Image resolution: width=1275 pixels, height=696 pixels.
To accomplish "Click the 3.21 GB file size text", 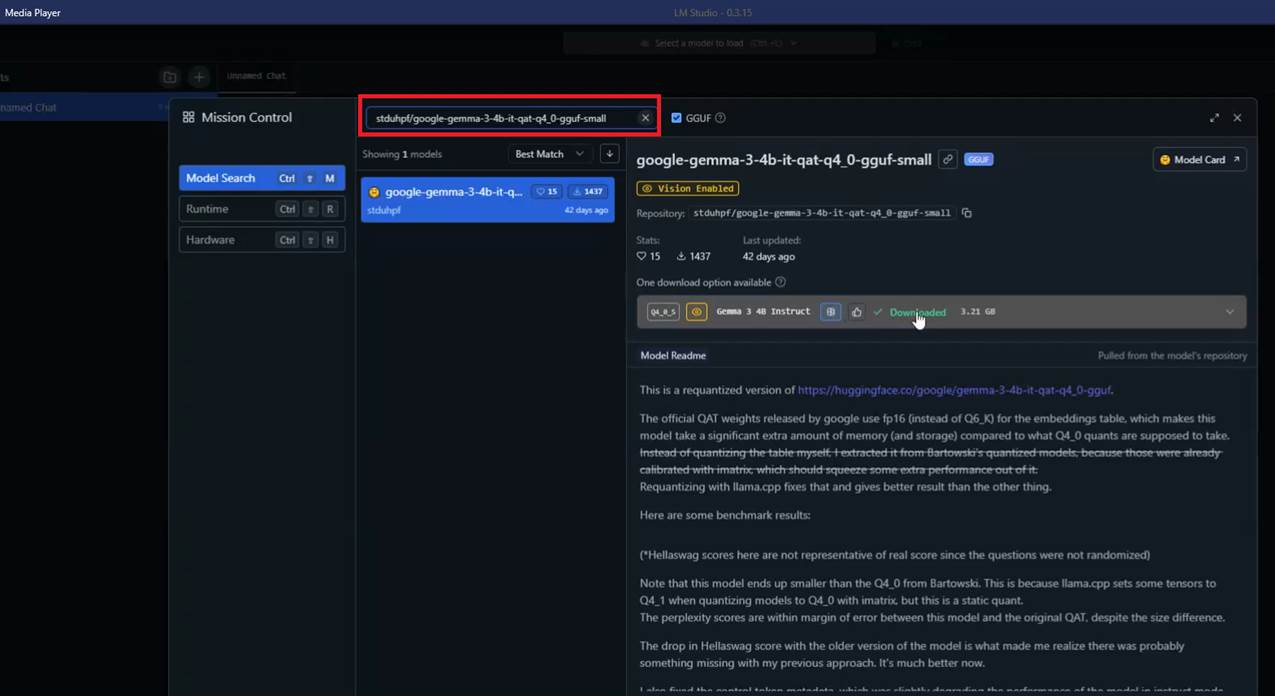I will click(977, 312).
